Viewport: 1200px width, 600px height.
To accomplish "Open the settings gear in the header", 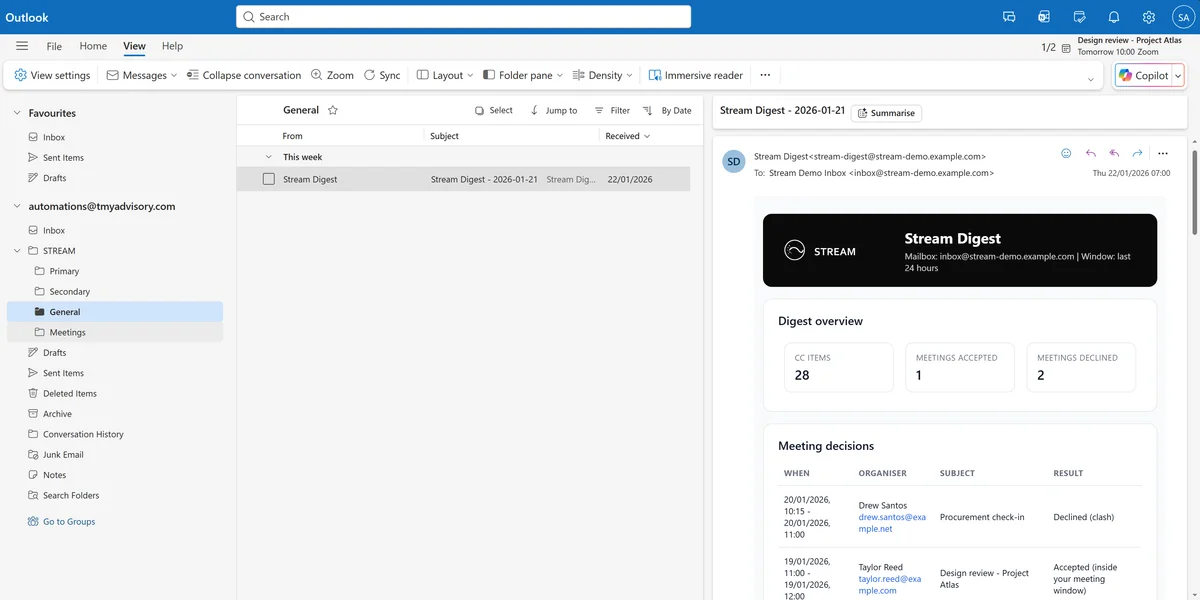I will [1149, 17].
